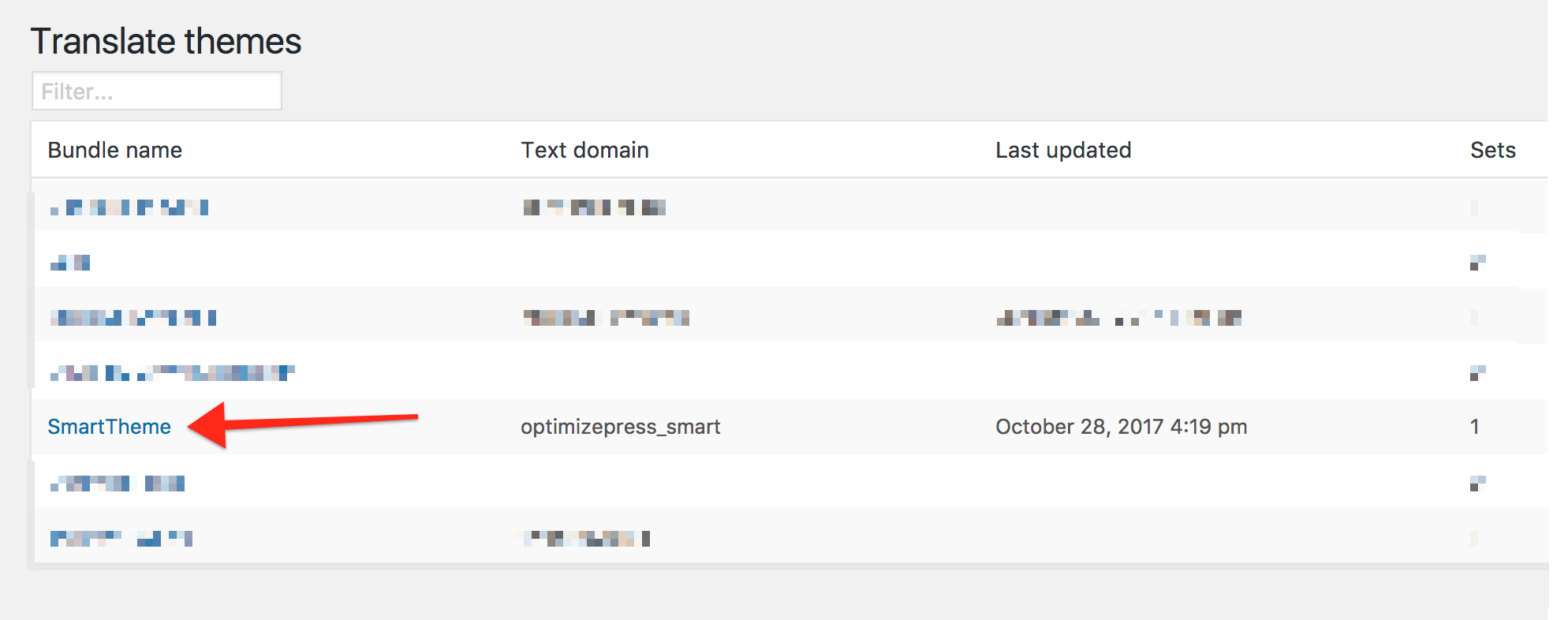Screen dimensions: 1568x620
Task: Open the SmartTheme translation bundle
Action: click(x=109, y=426)
